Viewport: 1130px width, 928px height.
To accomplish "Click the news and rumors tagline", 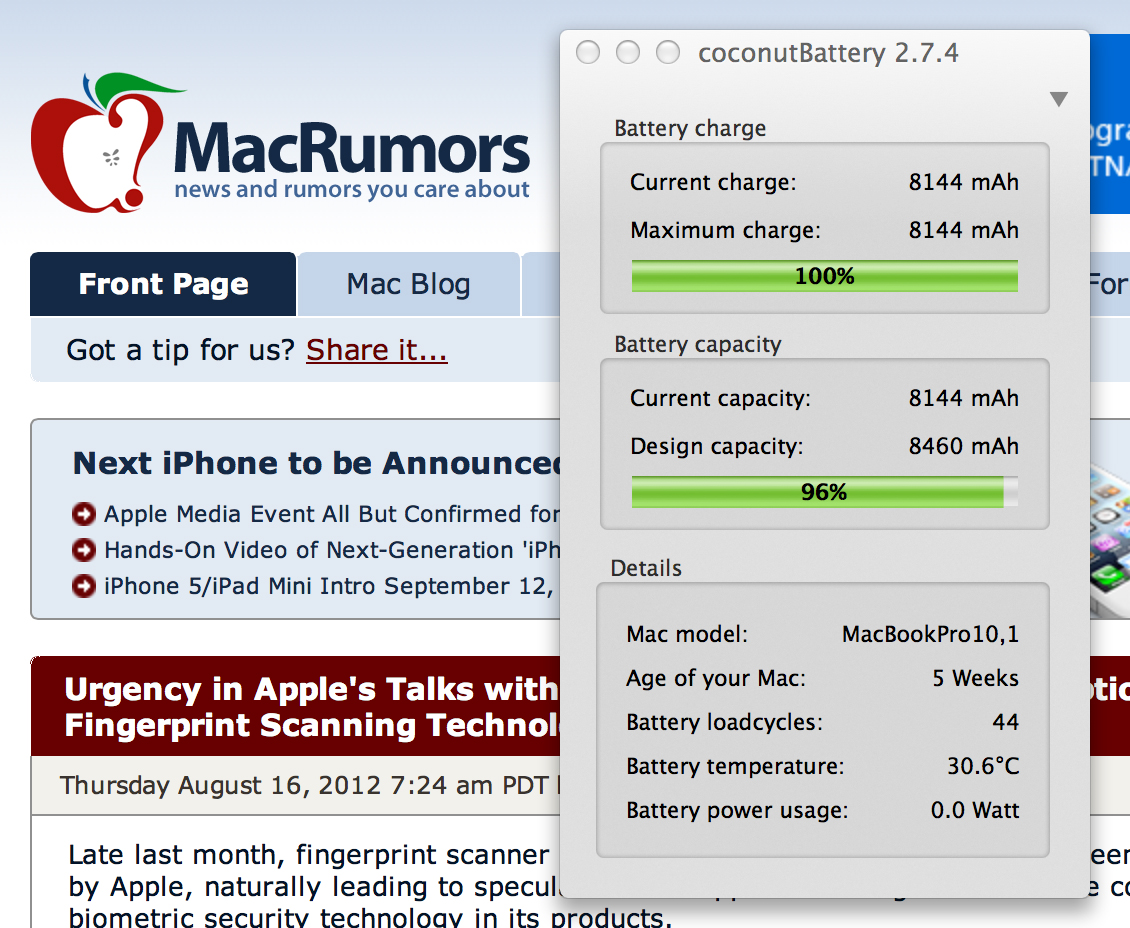I will click(x=352, y=189).
